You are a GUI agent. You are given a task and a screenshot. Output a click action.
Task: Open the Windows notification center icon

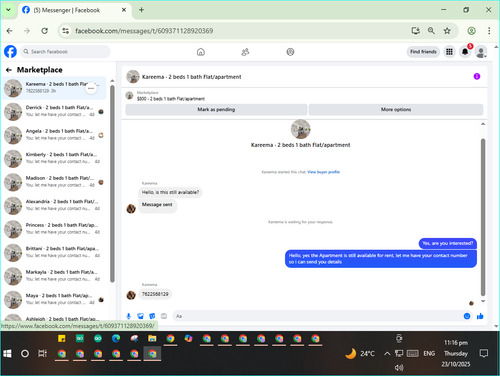point(484,353)
